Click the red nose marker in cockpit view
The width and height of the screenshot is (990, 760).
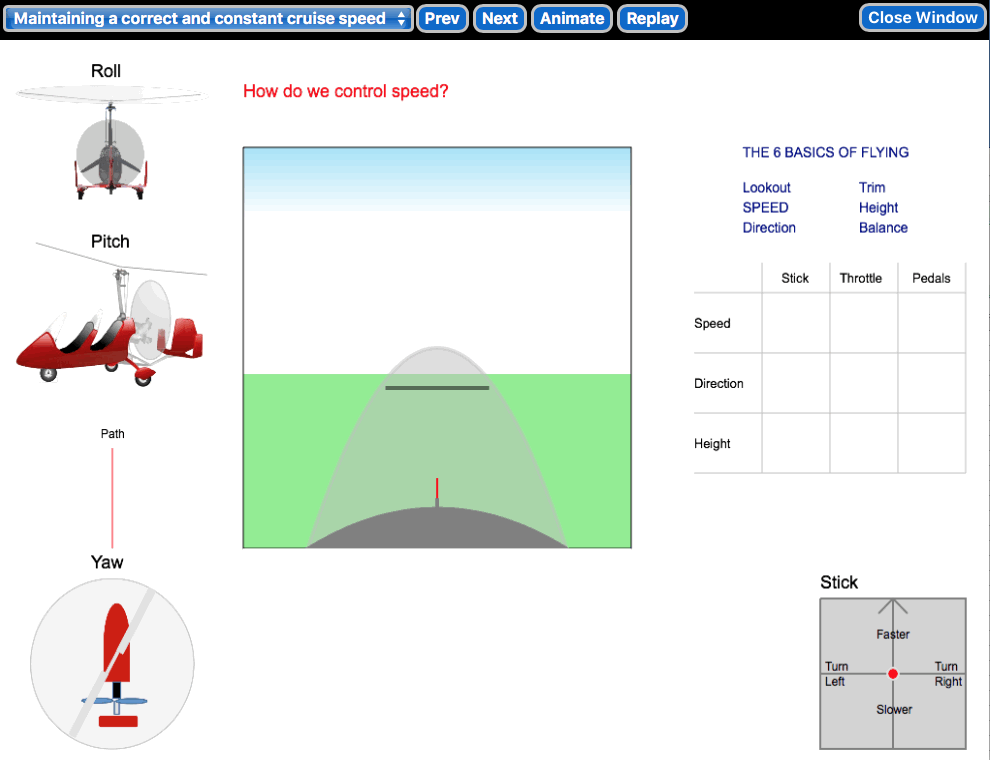[x=437, y=489]
